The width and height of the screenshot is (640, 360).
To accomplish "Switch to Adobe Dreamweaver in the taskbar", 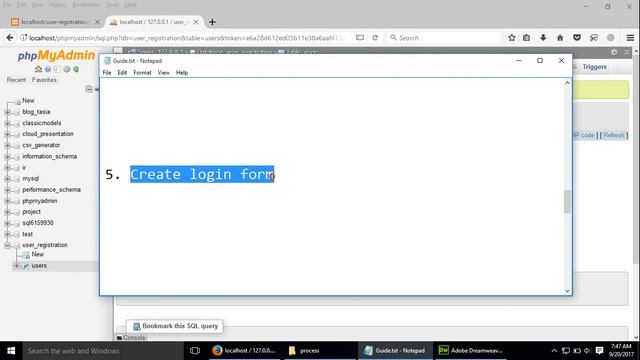I will click(x=471, y=351).
